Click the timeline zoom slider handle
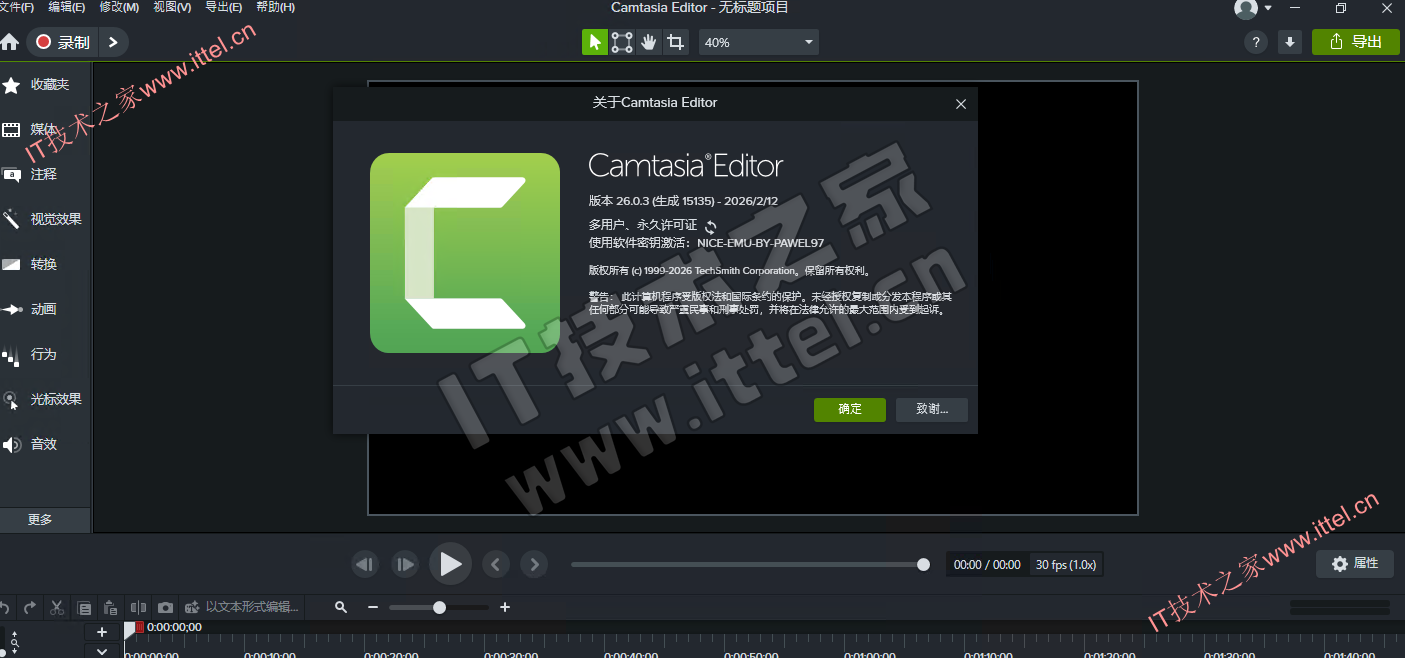 click(439, 607)
